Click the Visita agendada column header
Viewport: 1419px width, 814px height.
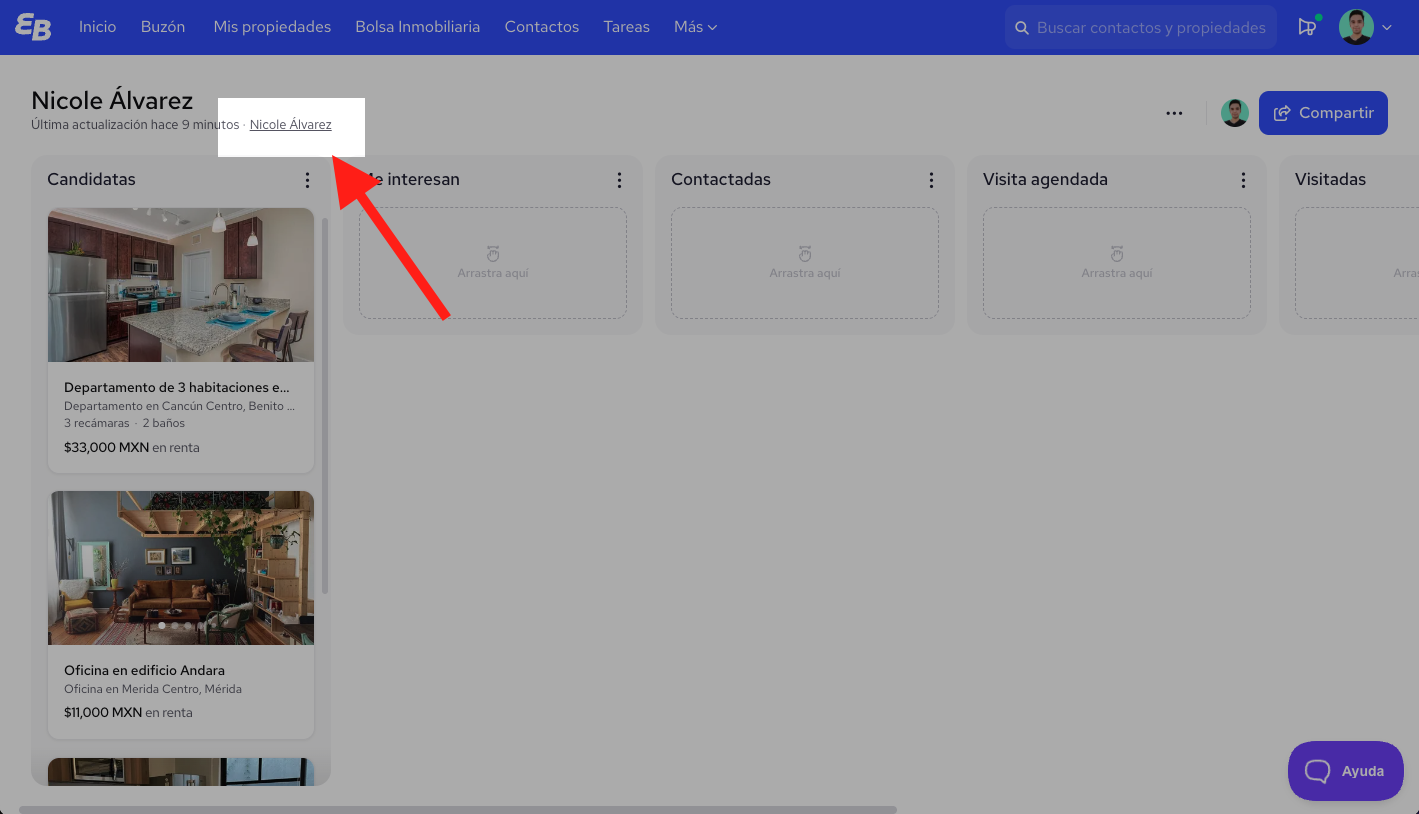[1045, 180]
